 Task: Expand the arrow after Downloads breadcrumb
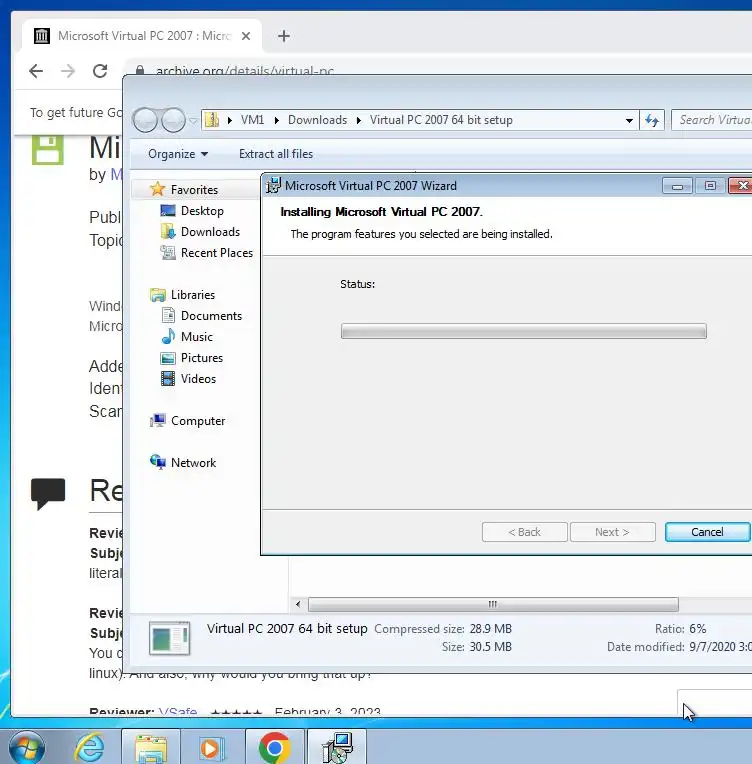[x=359, y=120]
